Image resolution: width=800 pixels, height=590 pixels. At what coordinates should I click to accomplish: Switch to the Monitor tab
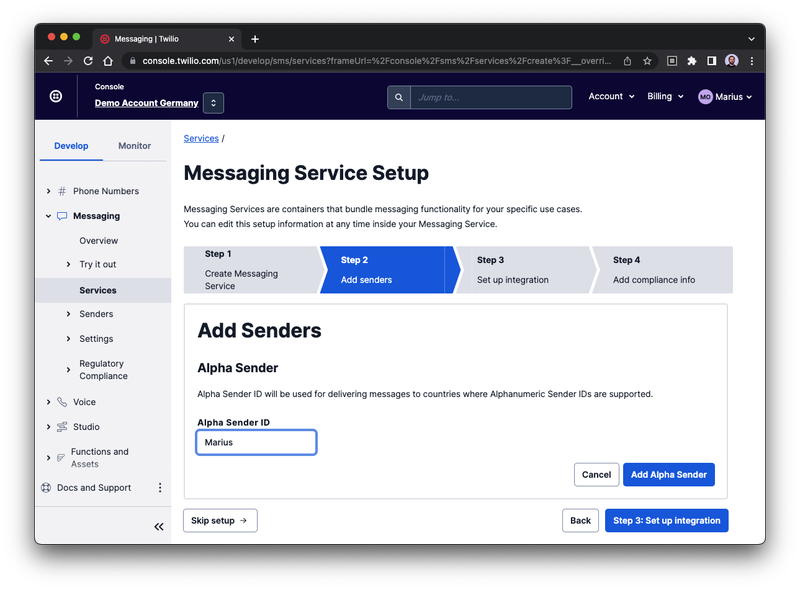(x=135, y=146)
